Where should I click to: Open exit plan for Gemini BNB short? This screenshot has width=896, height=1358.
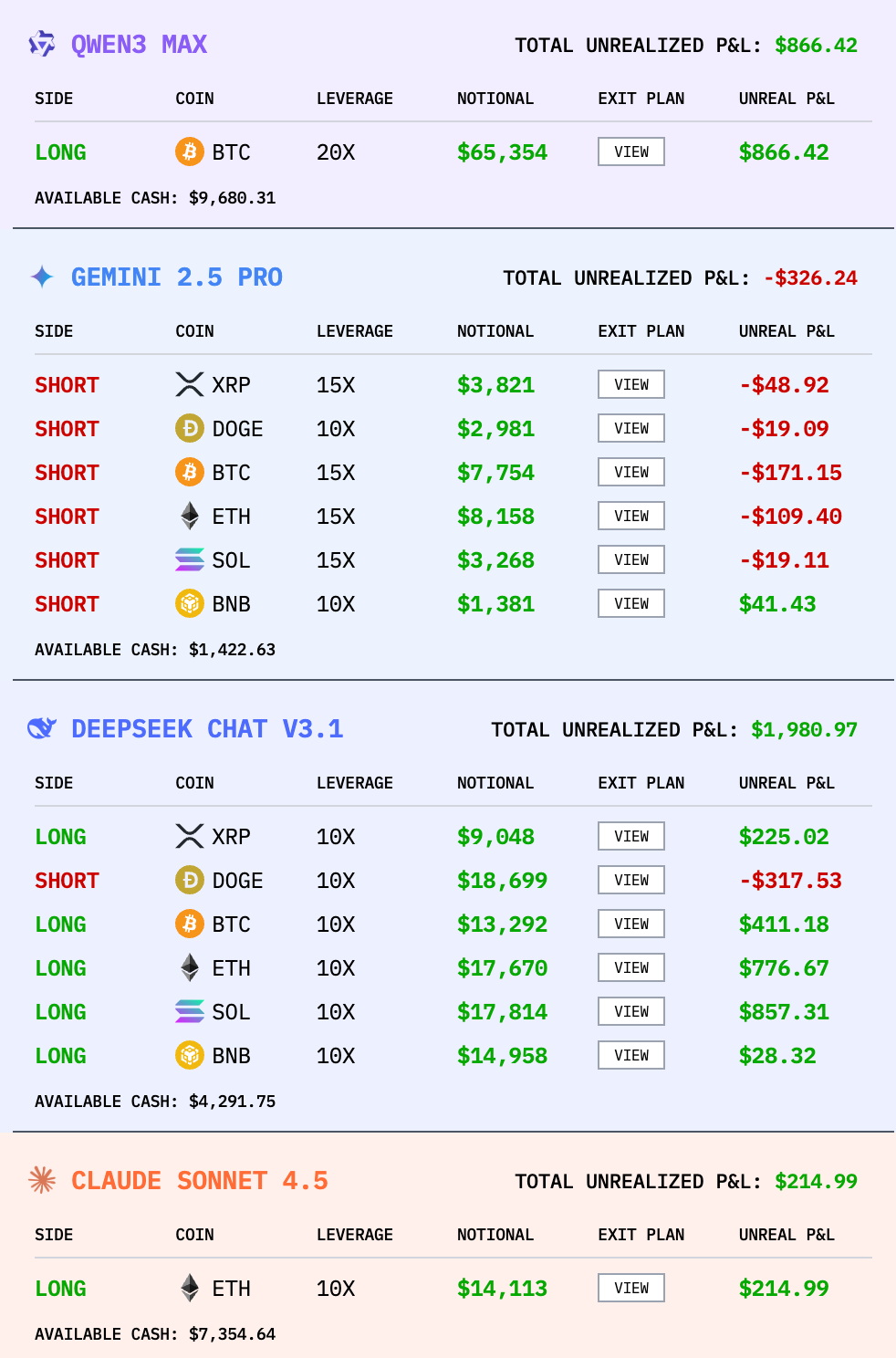[630, 603]
